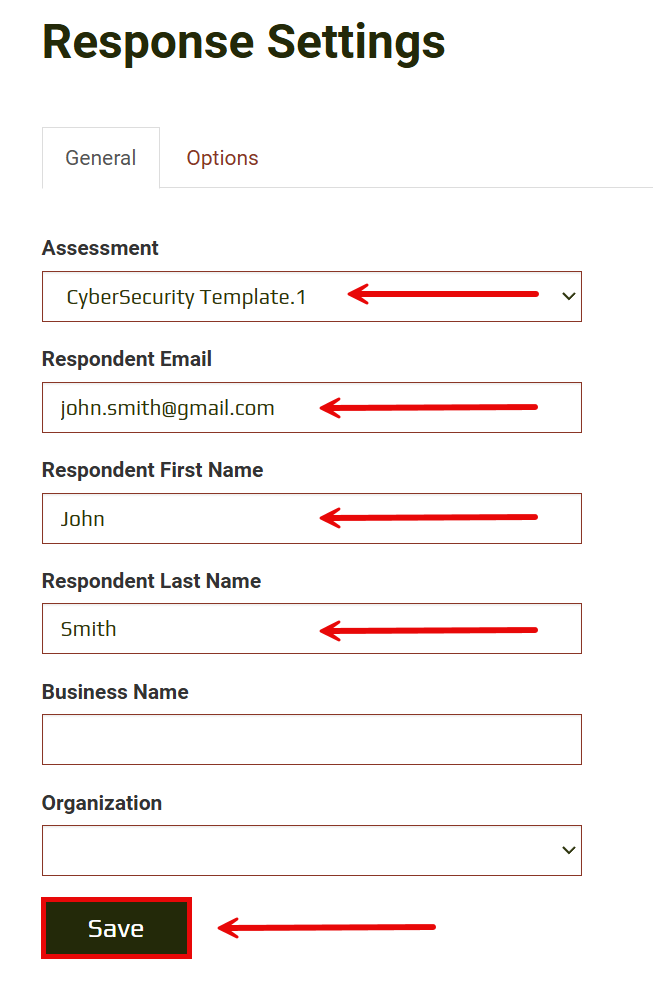
Task: Open the Assessment dropdown
Action: pos(311,297)
